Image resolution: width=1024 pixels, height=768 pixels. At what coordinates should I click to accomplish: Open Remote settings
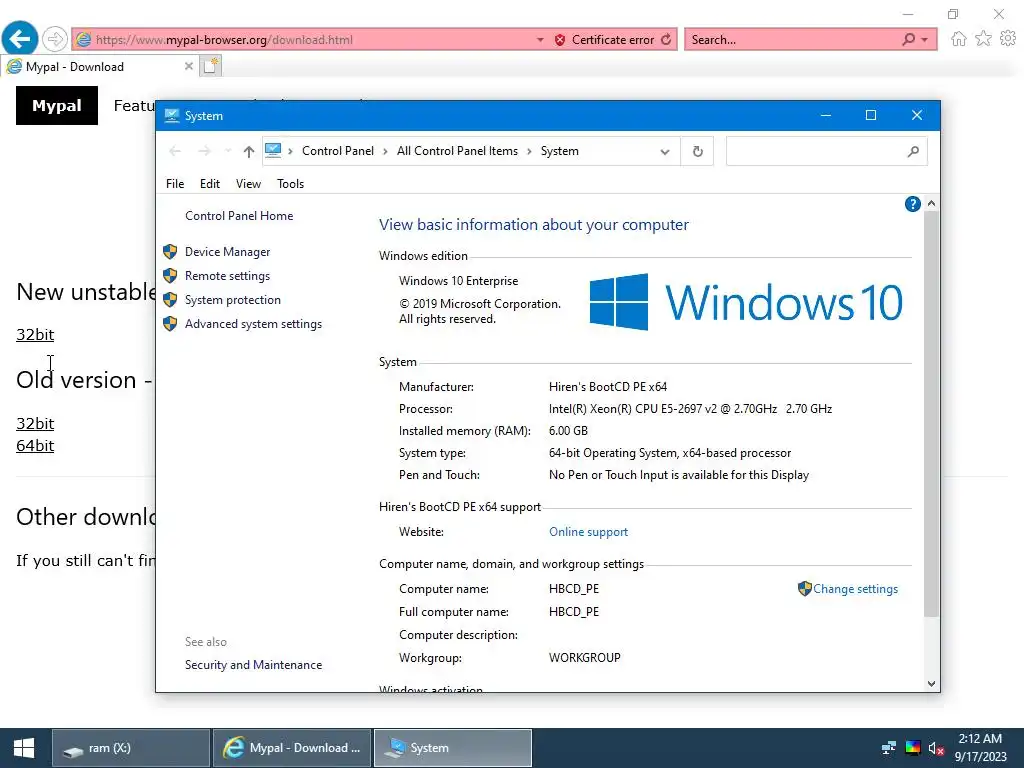(227, 276)
